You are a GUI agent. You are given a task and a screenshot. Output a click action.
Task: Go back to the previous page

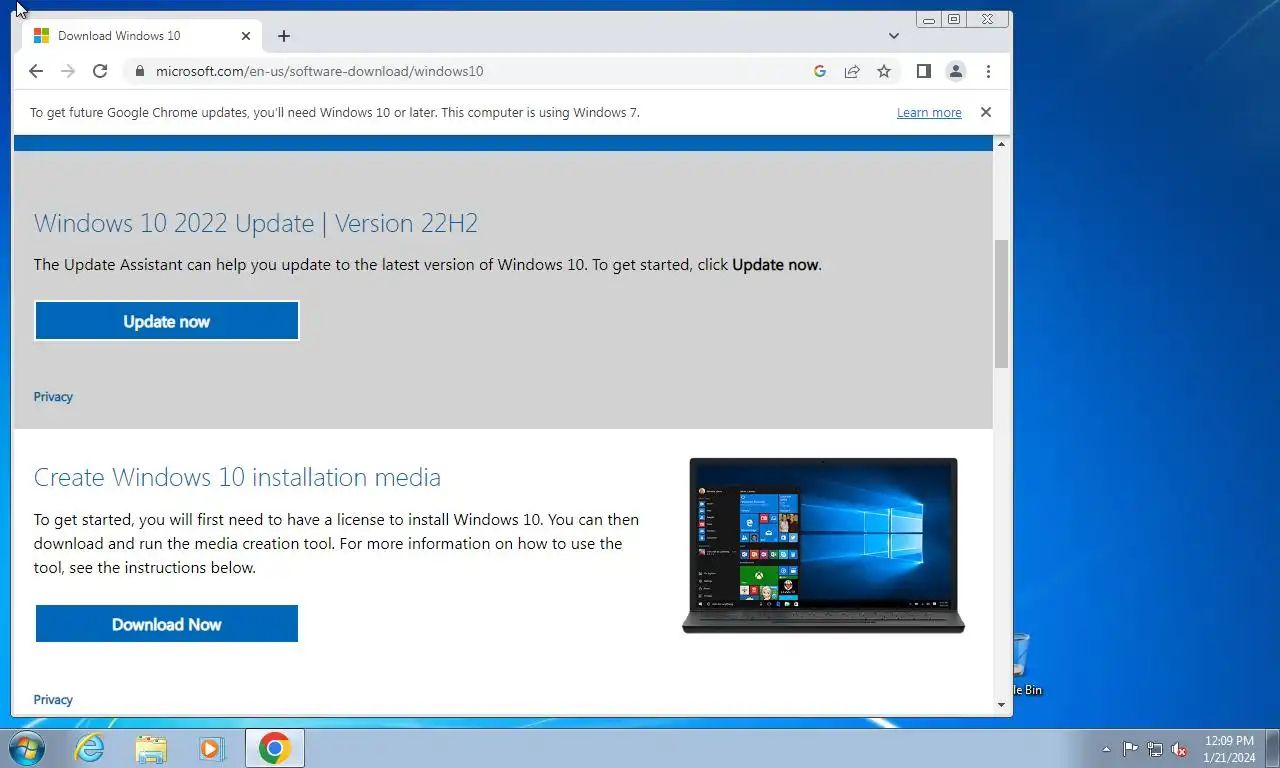click(x=36, y=71)
